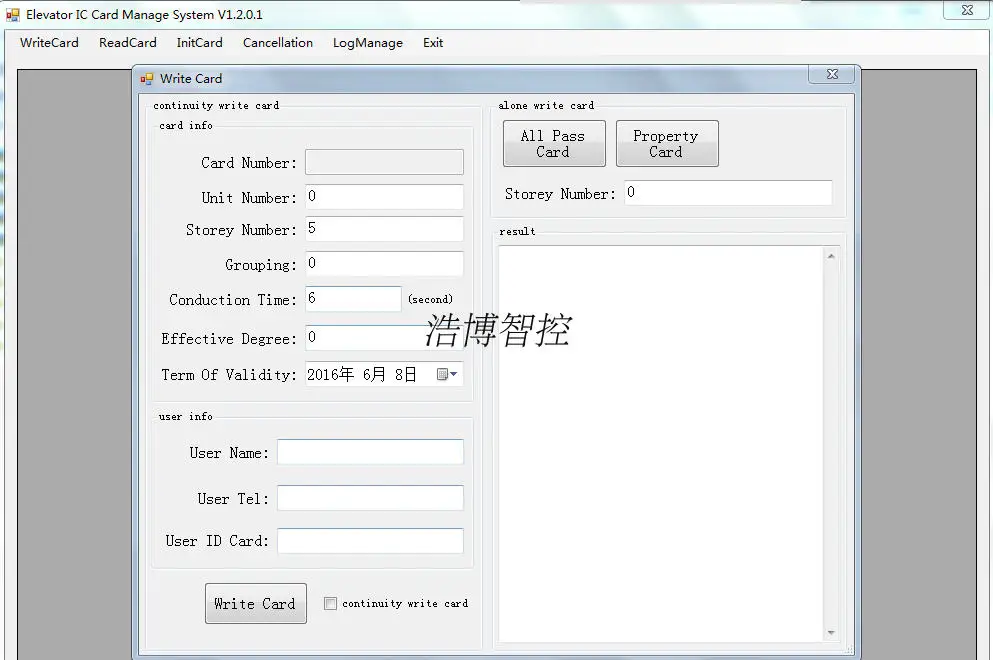Select the month 6月 in the date field
The height and width of the screenshot is (660, 993).
click(374, 374)
